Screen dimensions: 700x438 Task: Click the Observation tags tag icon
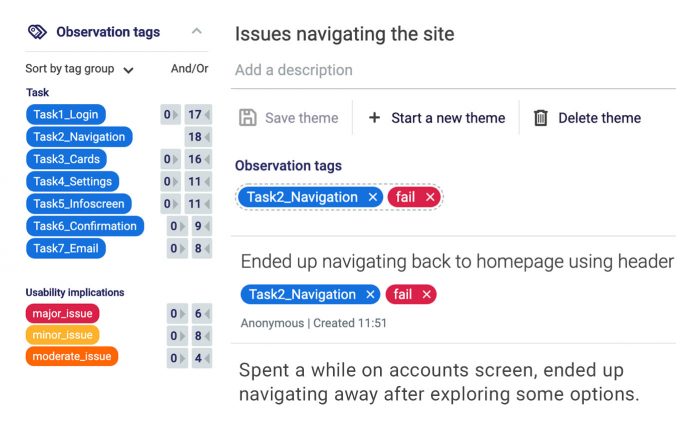[37, 32]
